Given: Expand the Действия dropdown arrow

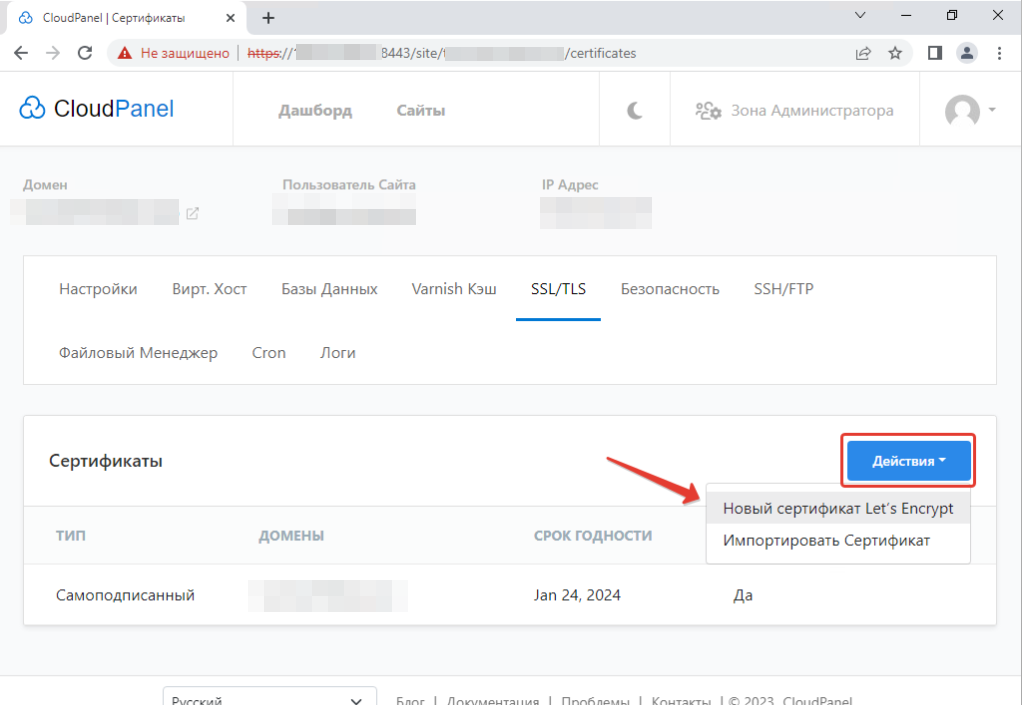Looking at the screenshot, I should pyautogui.click(x=940, y=460).
